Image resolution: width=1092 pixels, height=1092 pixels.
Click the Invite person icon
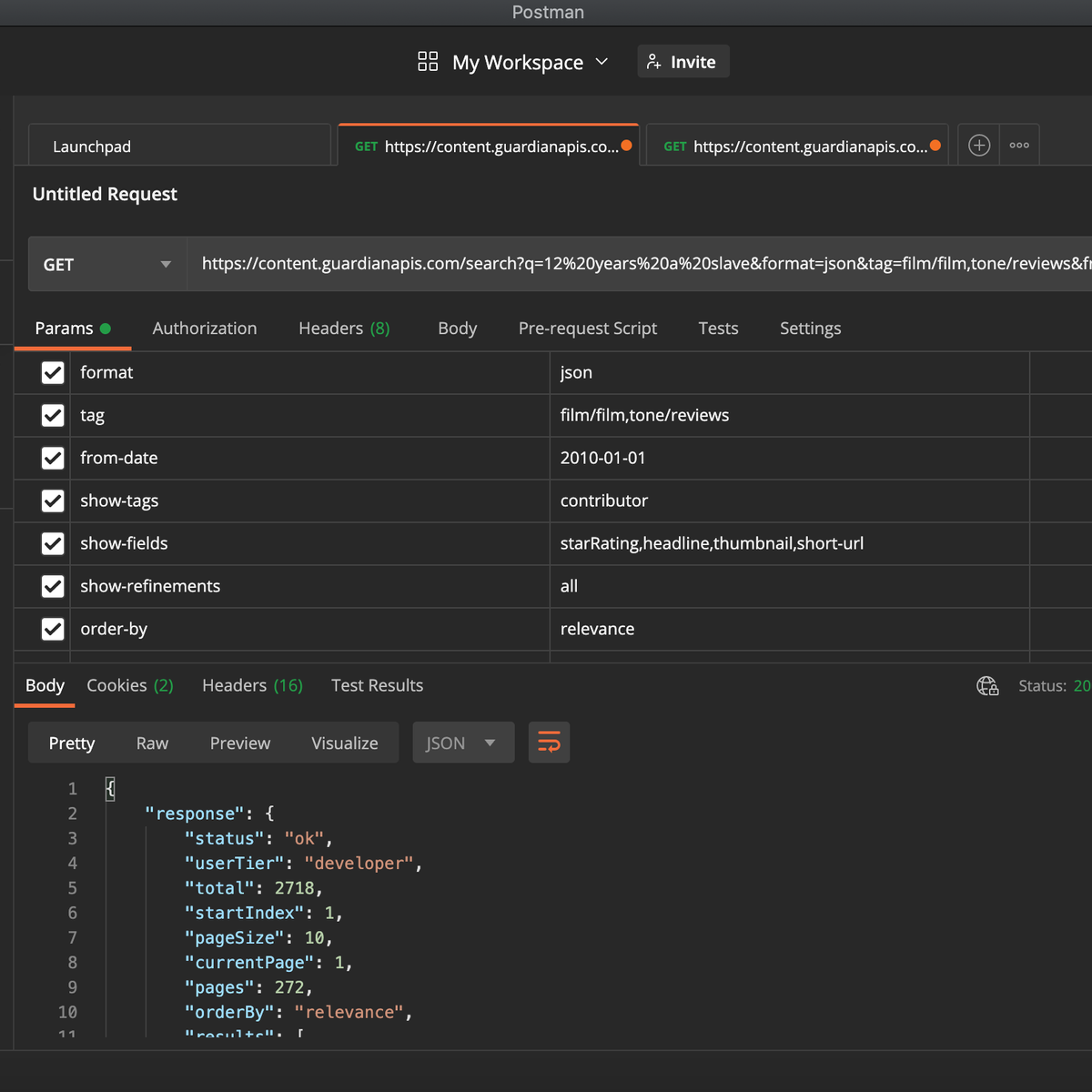click(x=653, y=62)
